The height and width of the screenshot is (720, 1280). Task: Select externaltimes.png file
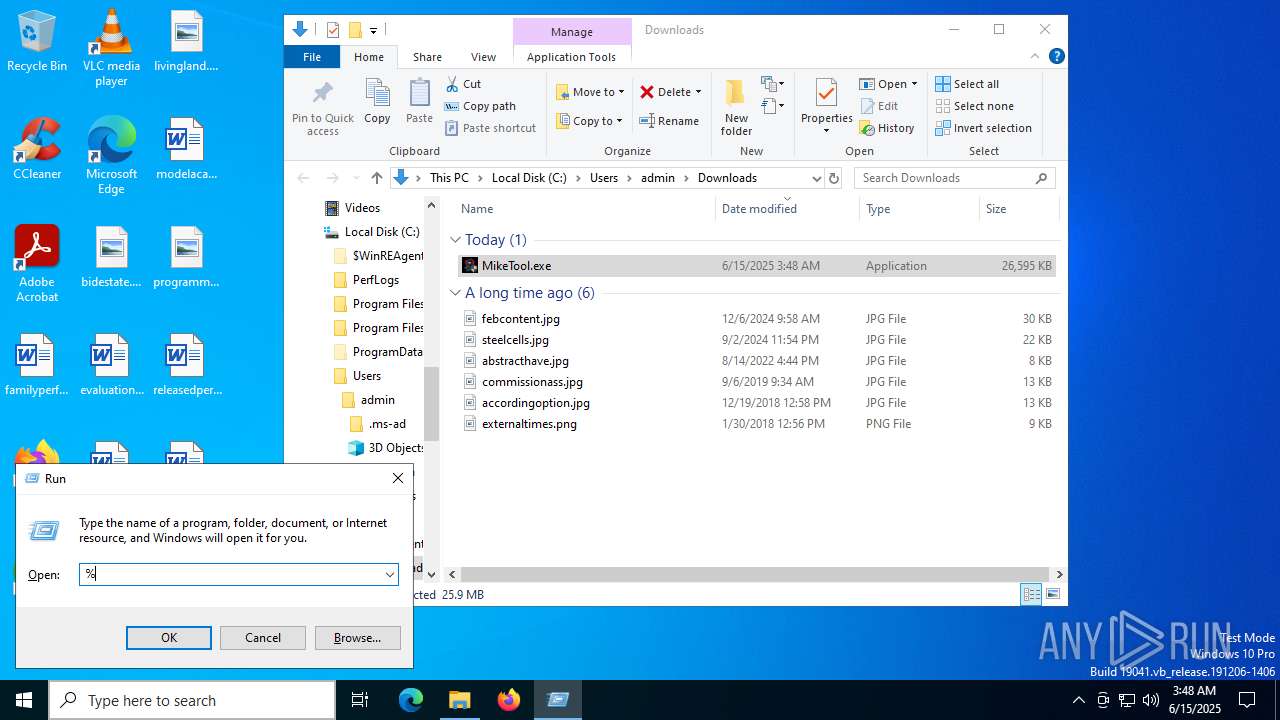pos(529,424)
